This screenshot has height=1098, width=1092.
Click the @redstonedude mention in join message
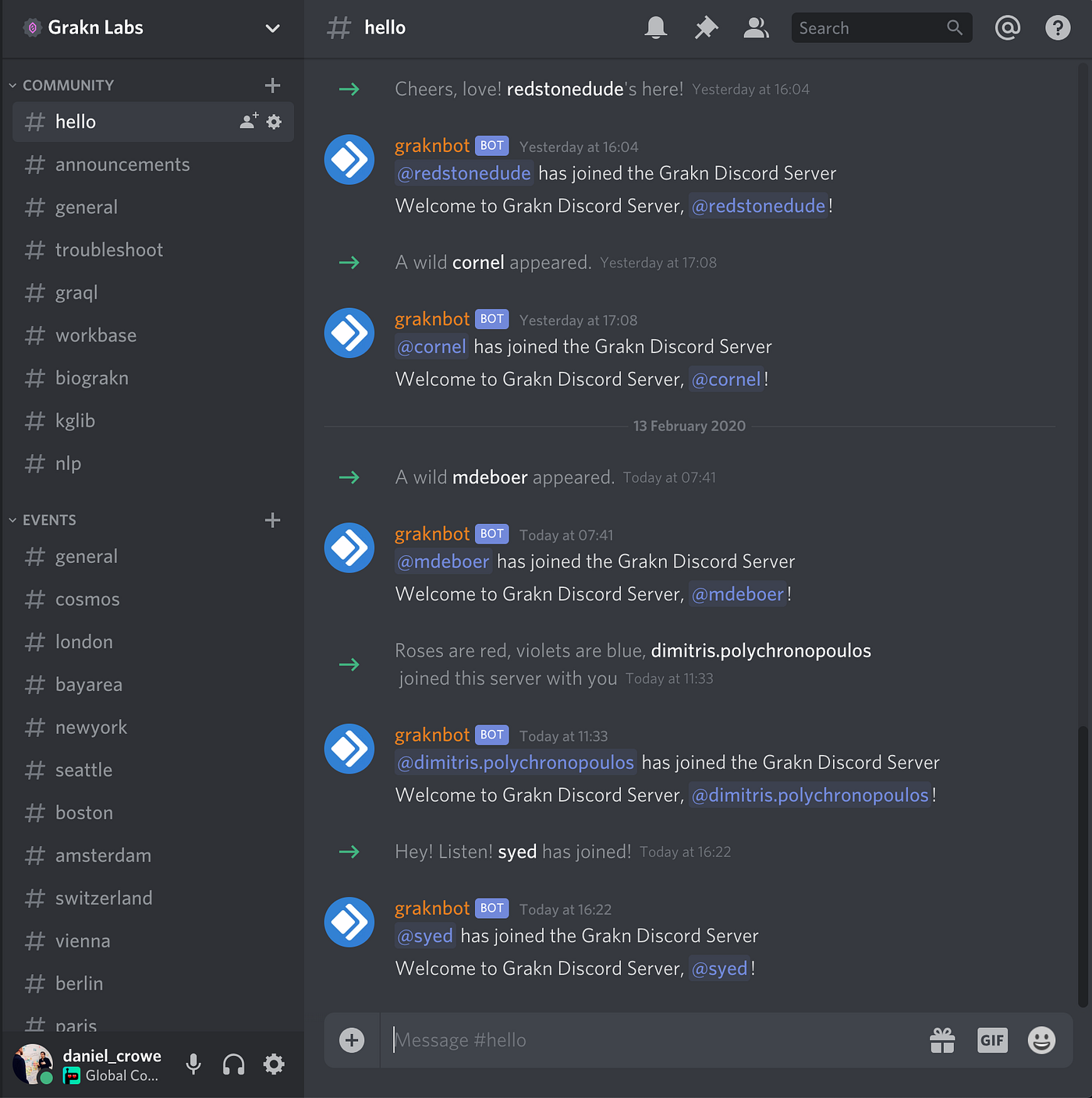click(464, 173)
